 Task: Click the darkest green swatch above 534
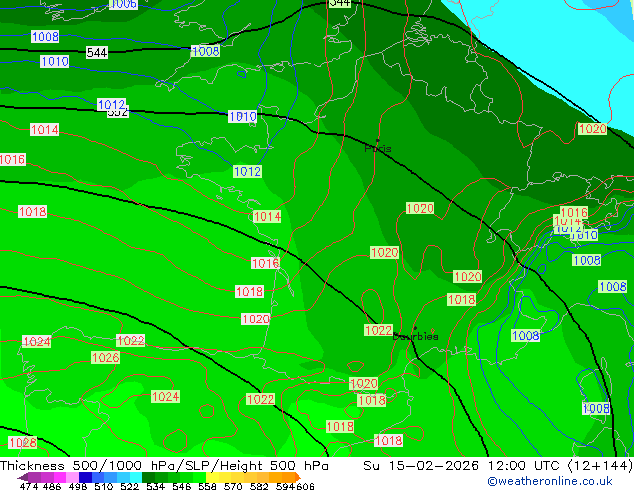point(148,477)
